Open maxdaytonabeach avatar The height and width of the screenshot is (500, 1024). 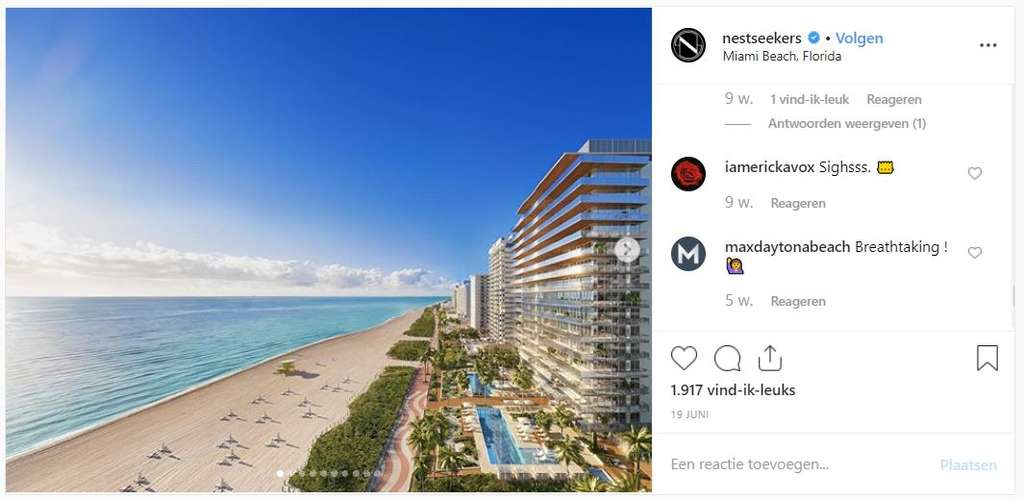(x=688, y=253)
